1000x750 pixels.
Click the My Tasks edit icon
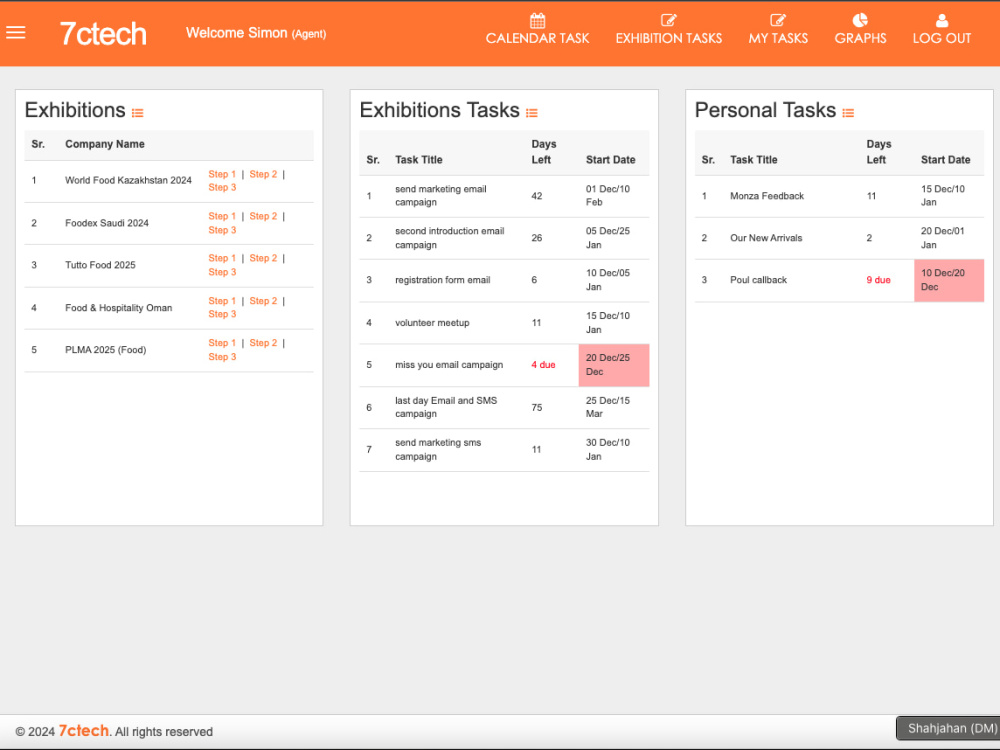tap(778, 20)
